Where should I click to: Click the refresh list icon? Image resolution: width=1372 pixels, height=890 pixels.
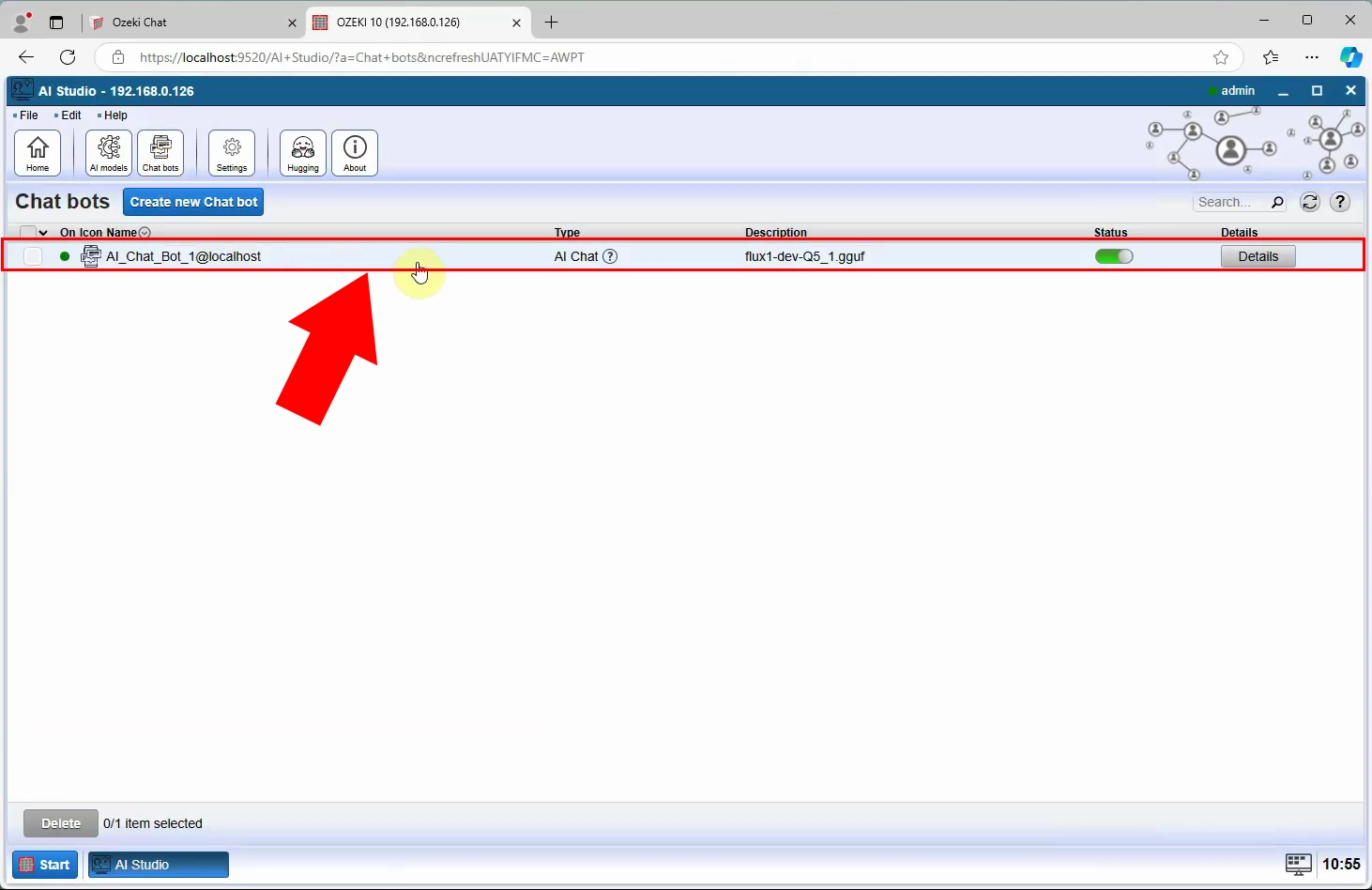point(1310,202)
